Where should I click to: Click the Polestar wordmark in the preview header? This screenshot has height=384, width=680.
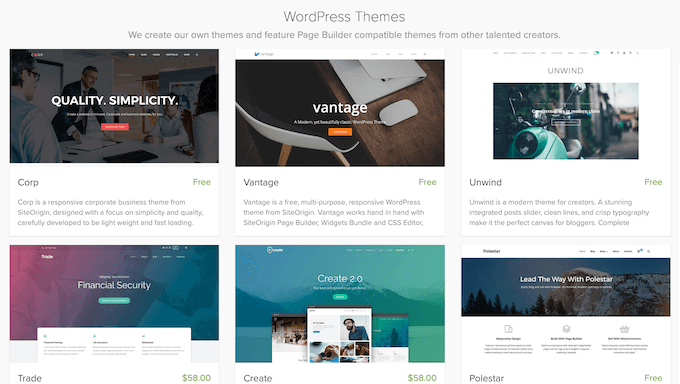(491, 251)
